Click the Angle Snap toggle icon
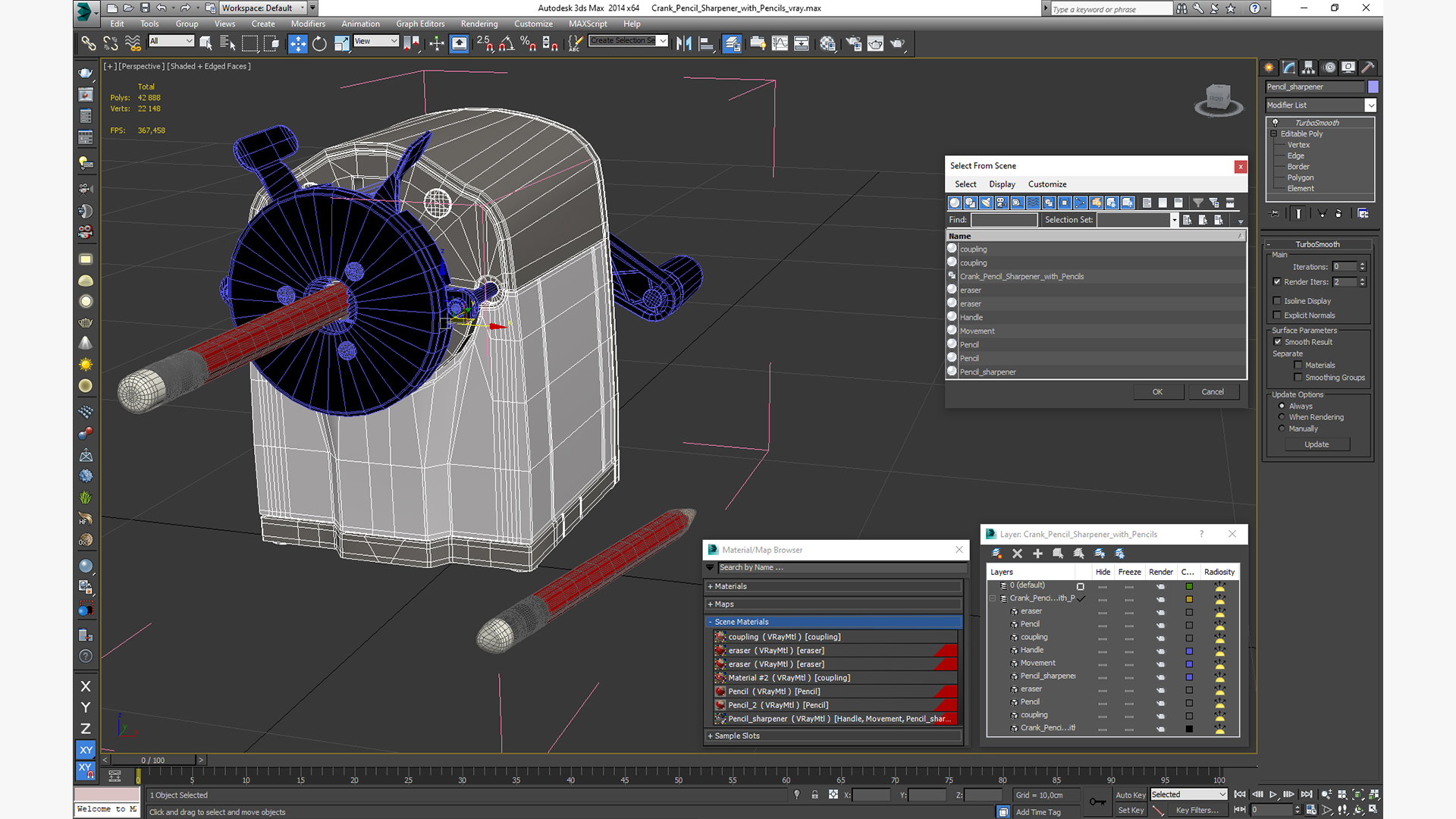1456x819 pixels. tap(506, 44)
